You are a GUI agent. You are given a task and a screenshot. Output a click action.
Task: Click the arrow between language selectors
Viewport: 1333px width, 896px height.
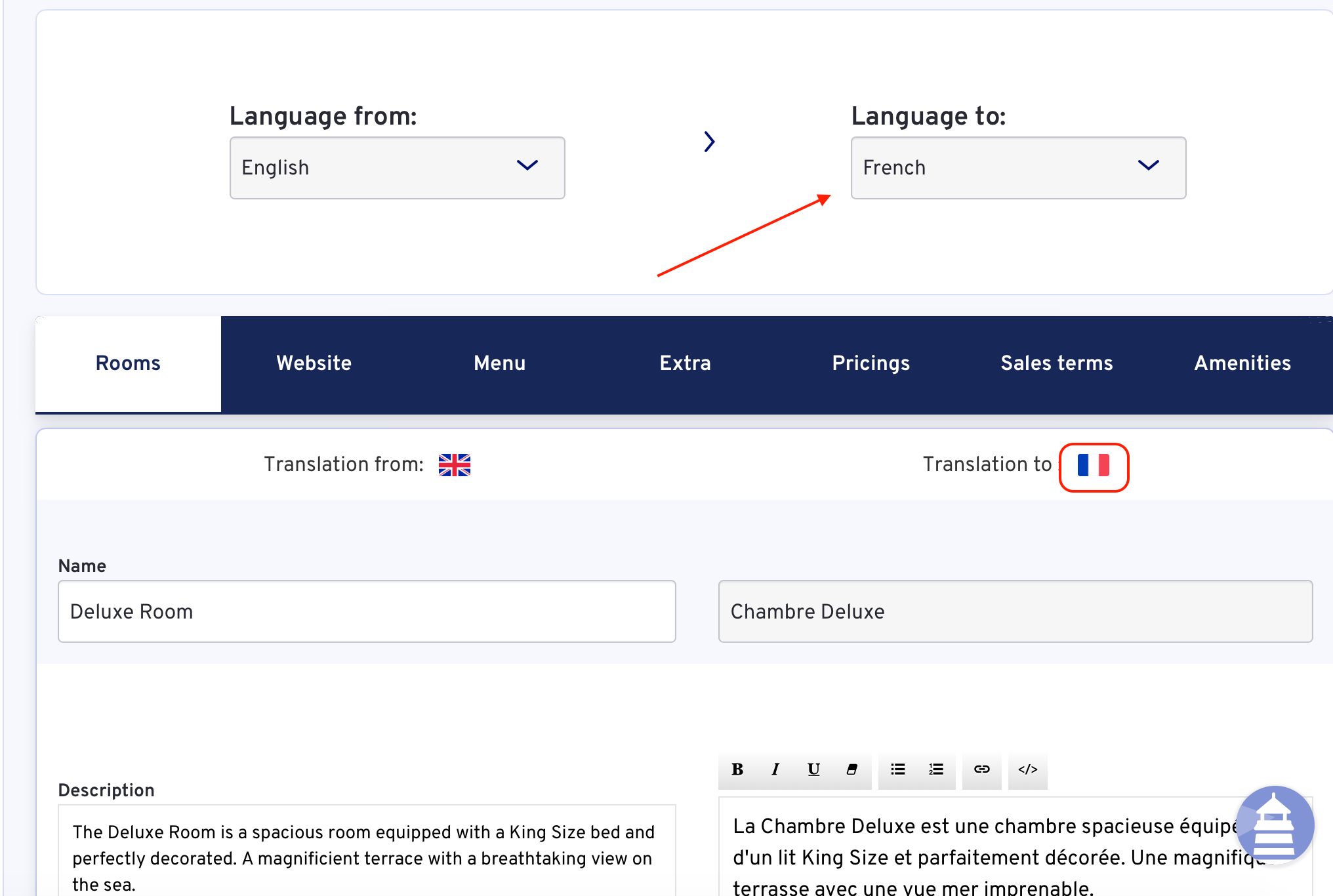click(709, 142)
